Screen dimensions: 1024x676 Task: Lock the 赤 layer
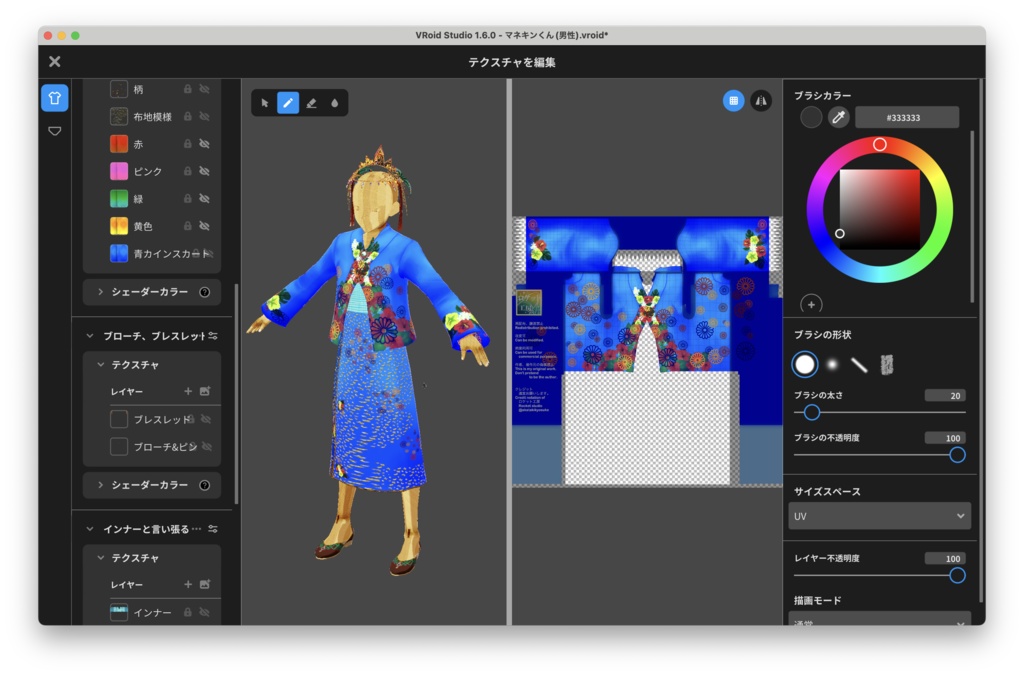(187, 144)
